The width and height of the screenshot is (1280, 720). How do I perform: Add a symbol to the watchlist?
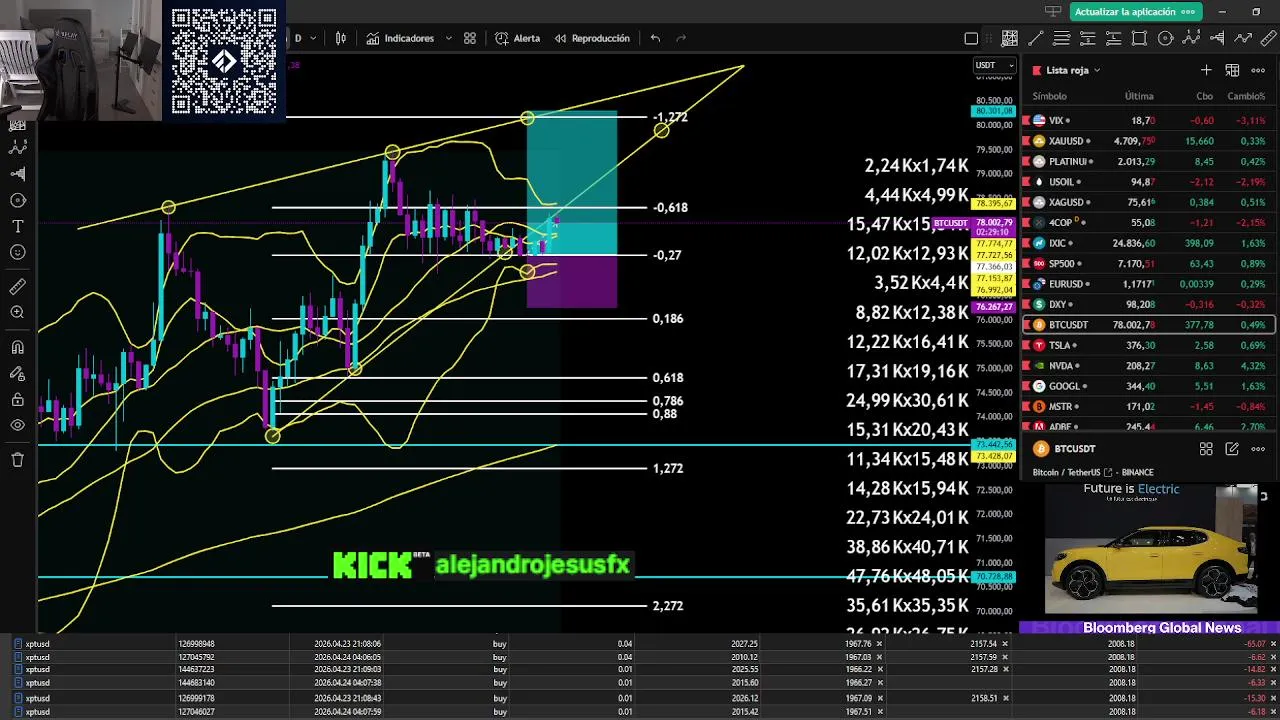point(1206,70)
